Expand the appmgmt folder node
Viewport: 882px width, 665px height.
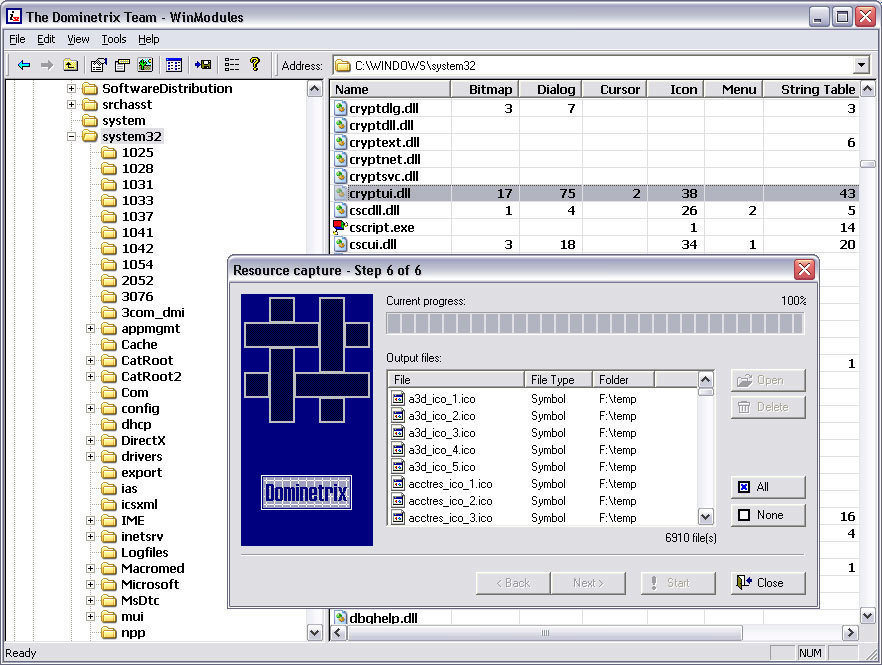tap(91, 329)
